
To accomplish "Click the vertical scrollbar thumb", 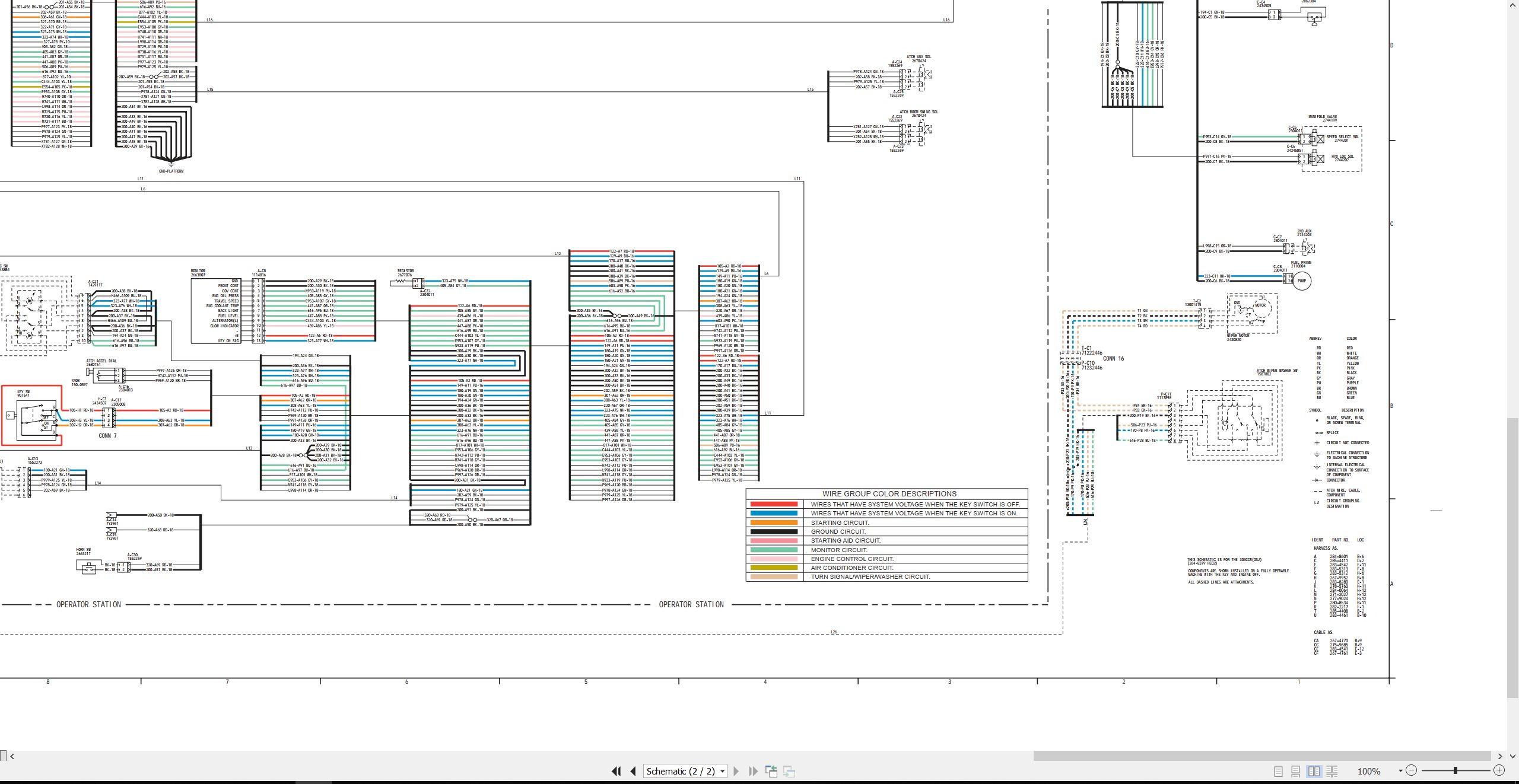I will pos(1513,557).
